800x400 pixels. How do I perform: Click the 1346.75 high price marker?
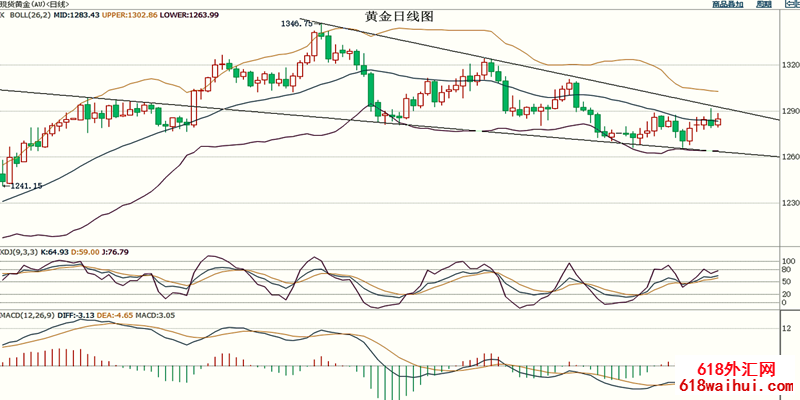pos(298,23)
